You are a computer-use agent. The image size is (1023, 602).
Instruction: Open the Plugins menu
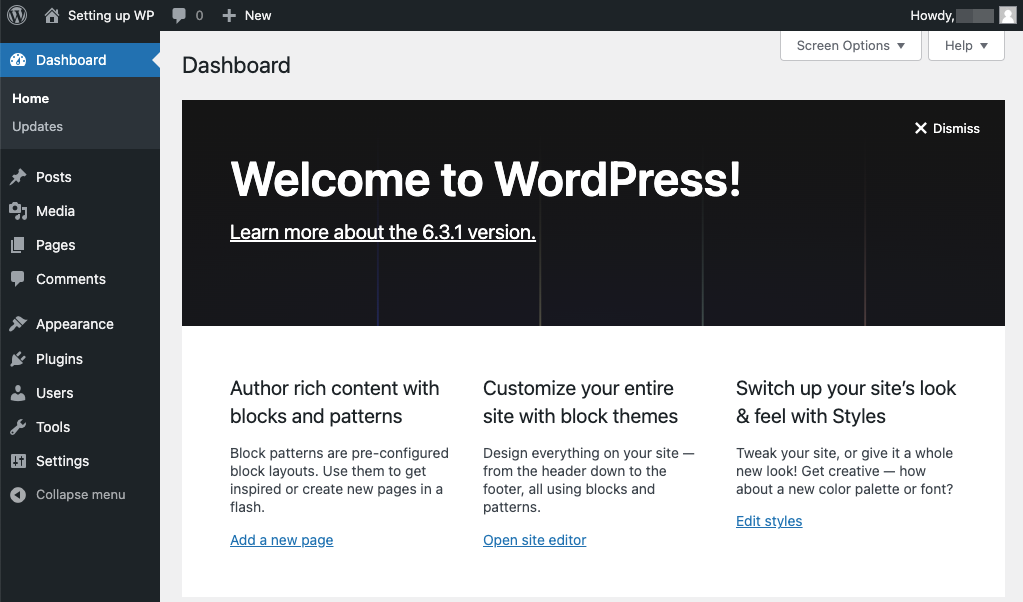(x=80, y=359)
